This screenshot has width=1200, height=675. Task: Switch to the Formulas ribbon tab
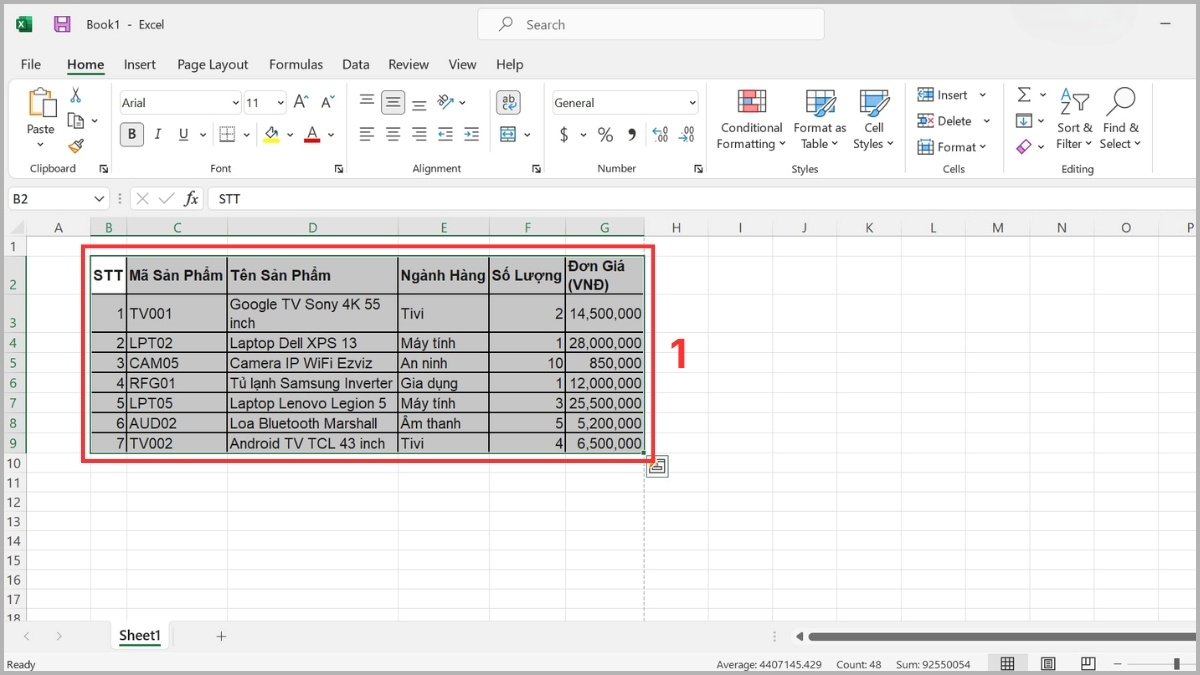click(296, 64)
